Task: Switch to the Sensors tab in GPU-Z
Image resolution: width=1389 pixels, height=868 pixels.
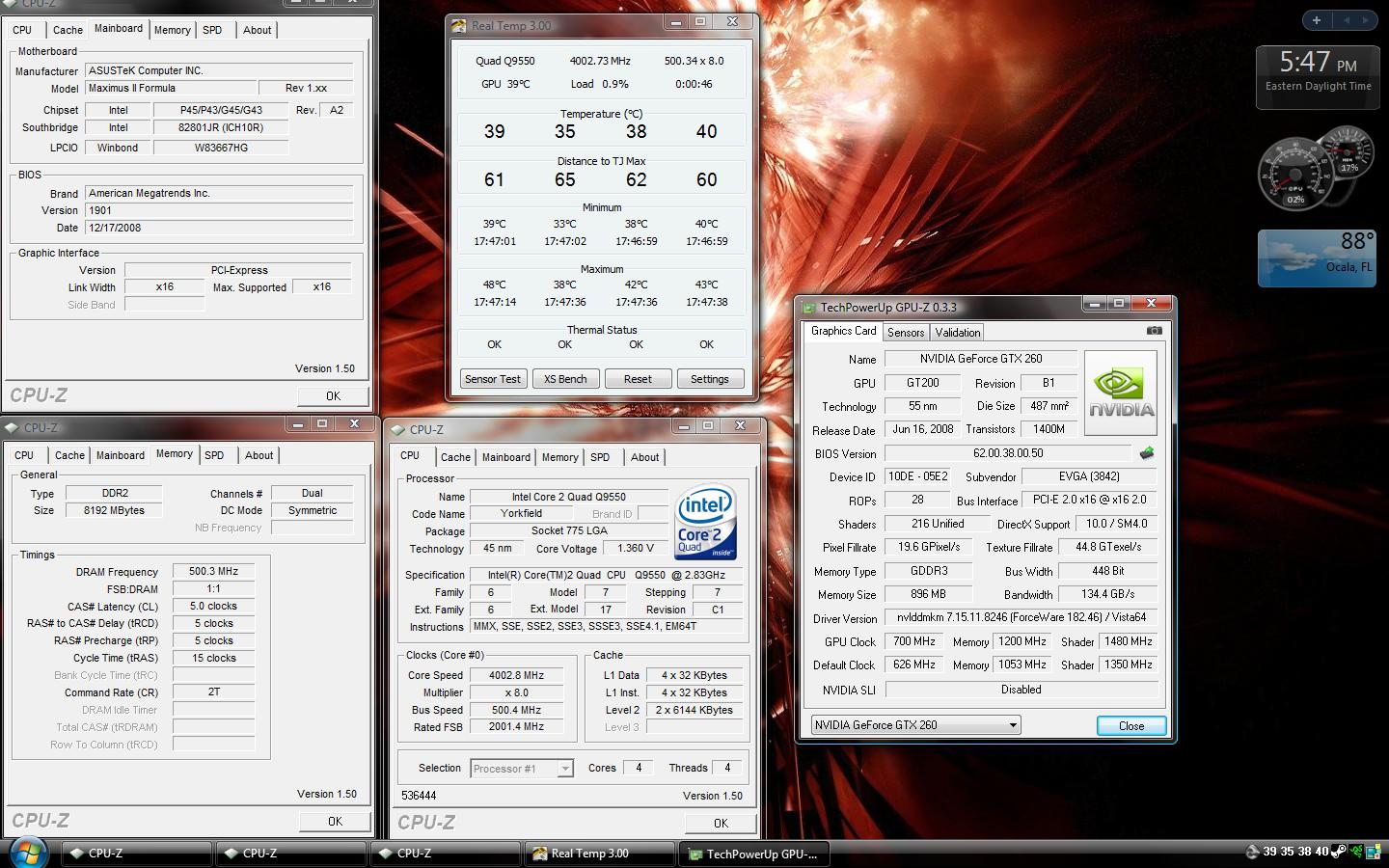Action: coord(906,332)
